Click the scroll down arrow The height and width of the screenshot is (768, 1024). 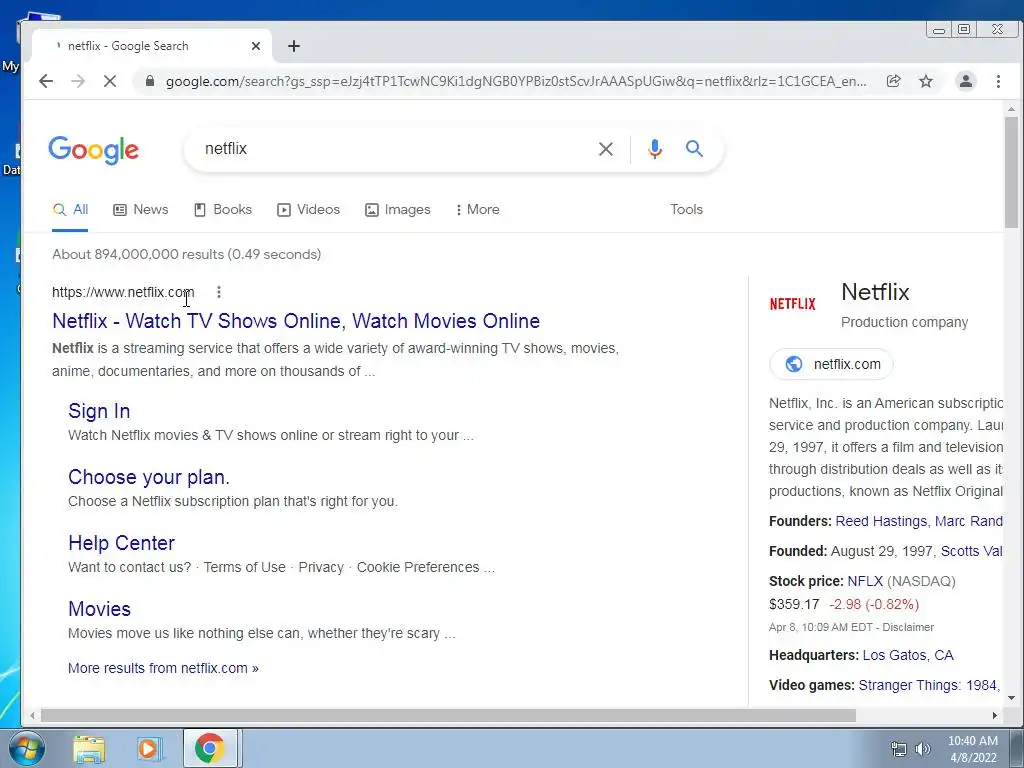(x=1011, y=697)
